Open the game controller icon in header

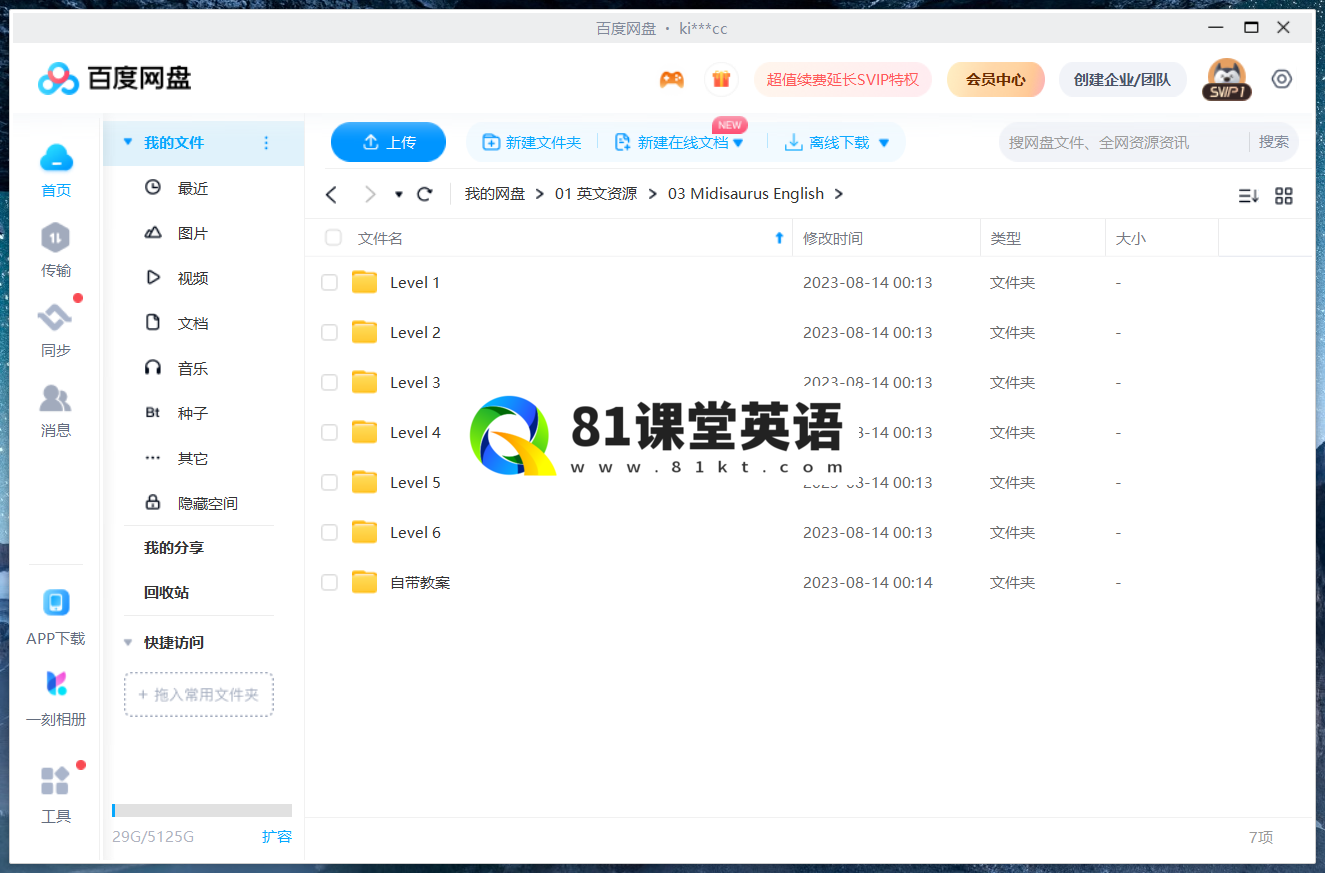pyautogui.click(x=672, y=79)
